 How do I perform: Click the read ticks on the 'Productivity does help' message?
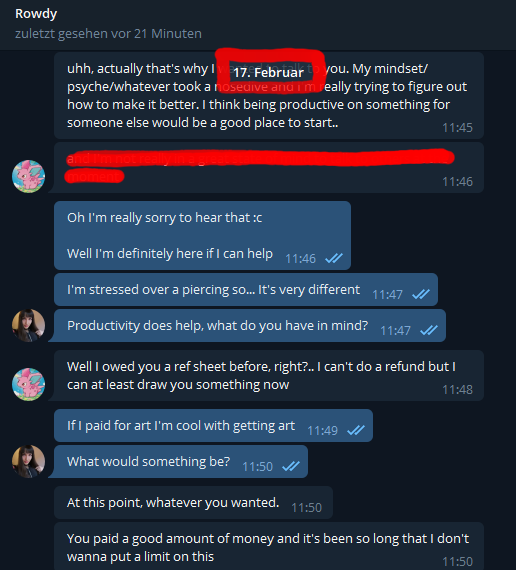(x=429, y=330)
